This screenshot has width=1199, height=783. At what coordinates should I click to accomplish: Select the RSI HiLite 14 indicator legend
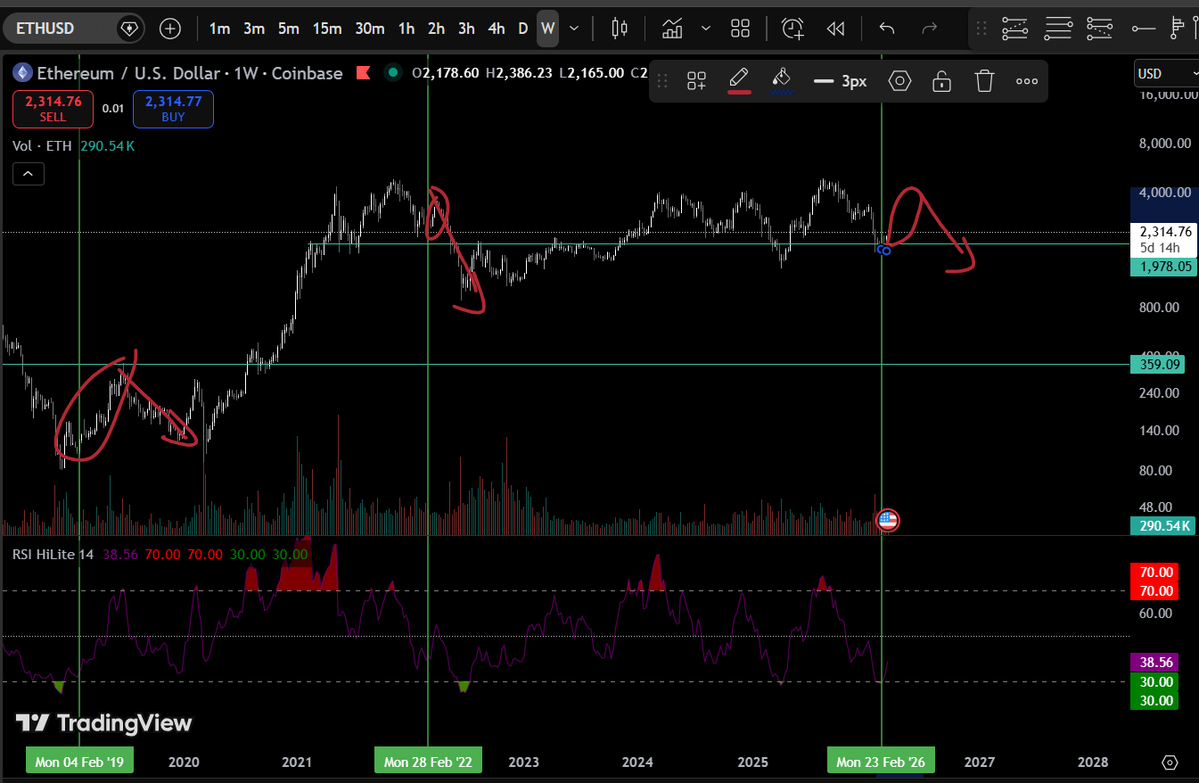pyautogui.click(x=53, y=554)
